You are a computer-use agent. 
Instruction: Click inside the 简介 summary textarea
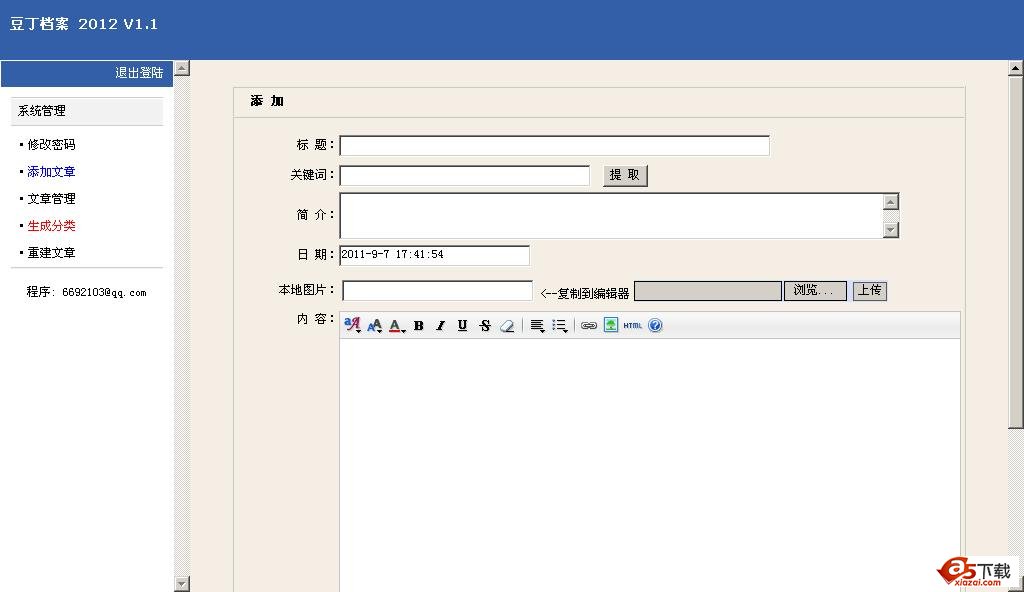pos(611,216)
